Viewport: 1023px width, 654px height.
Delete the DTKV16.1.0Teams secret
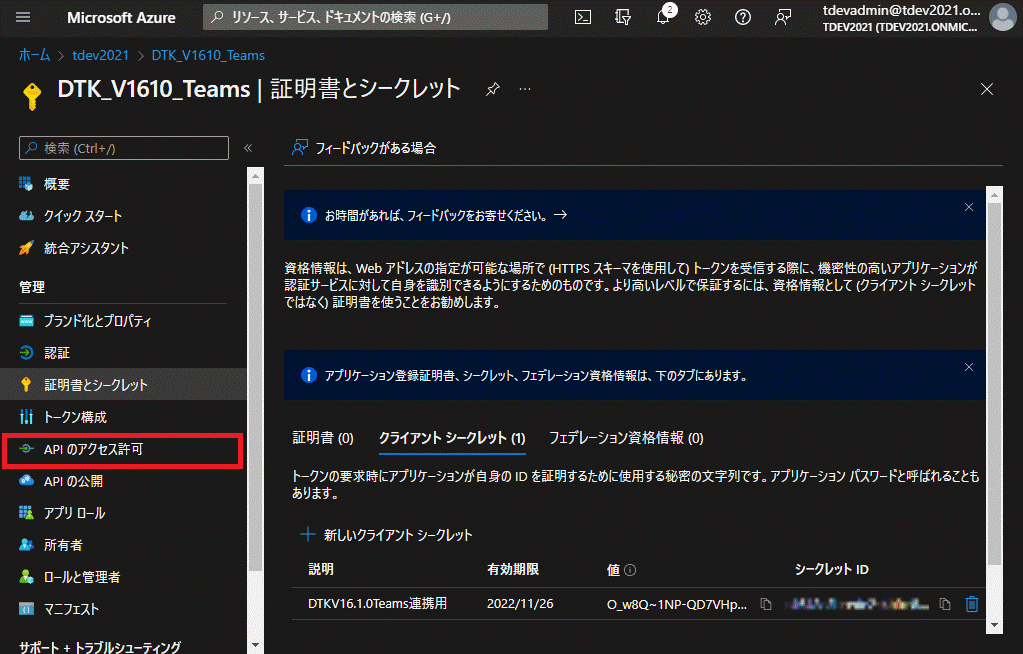point(971,604)
